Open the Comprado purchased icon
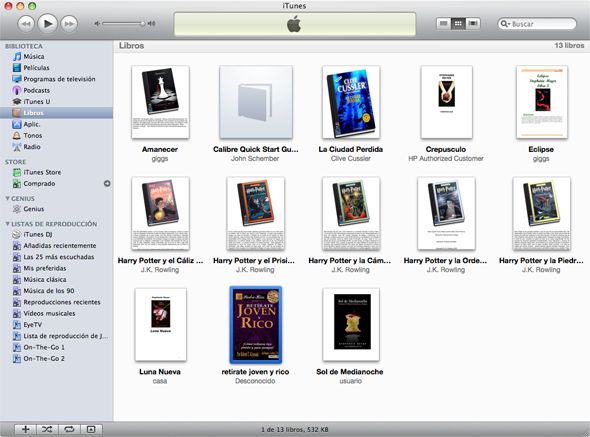The width and height of the screenshot is (590, 437). (x=17, y=184)
